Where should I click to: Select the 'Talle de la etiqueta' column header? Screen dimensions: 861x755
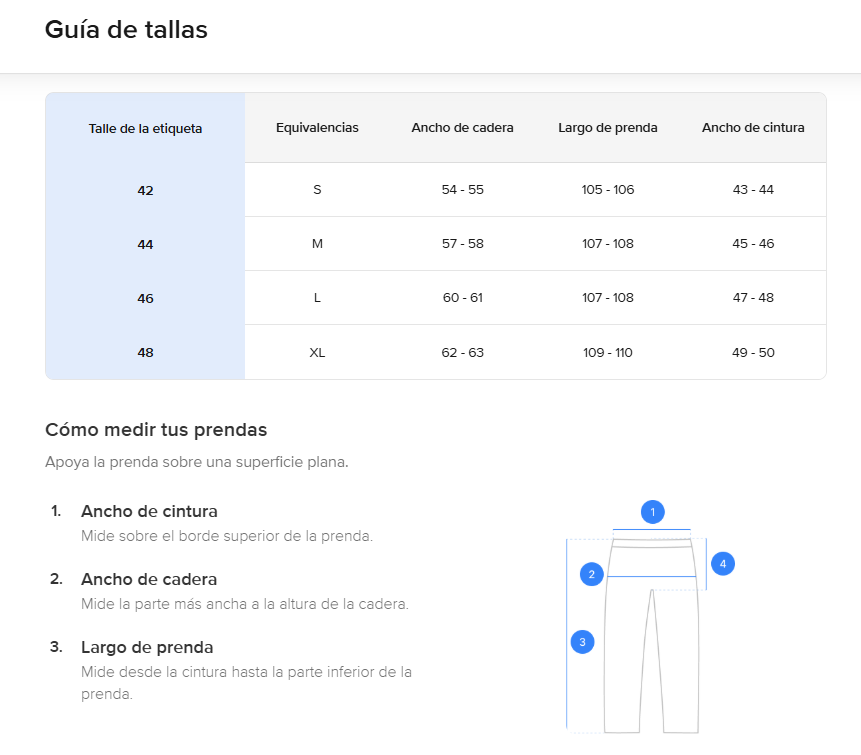[146, 128]
